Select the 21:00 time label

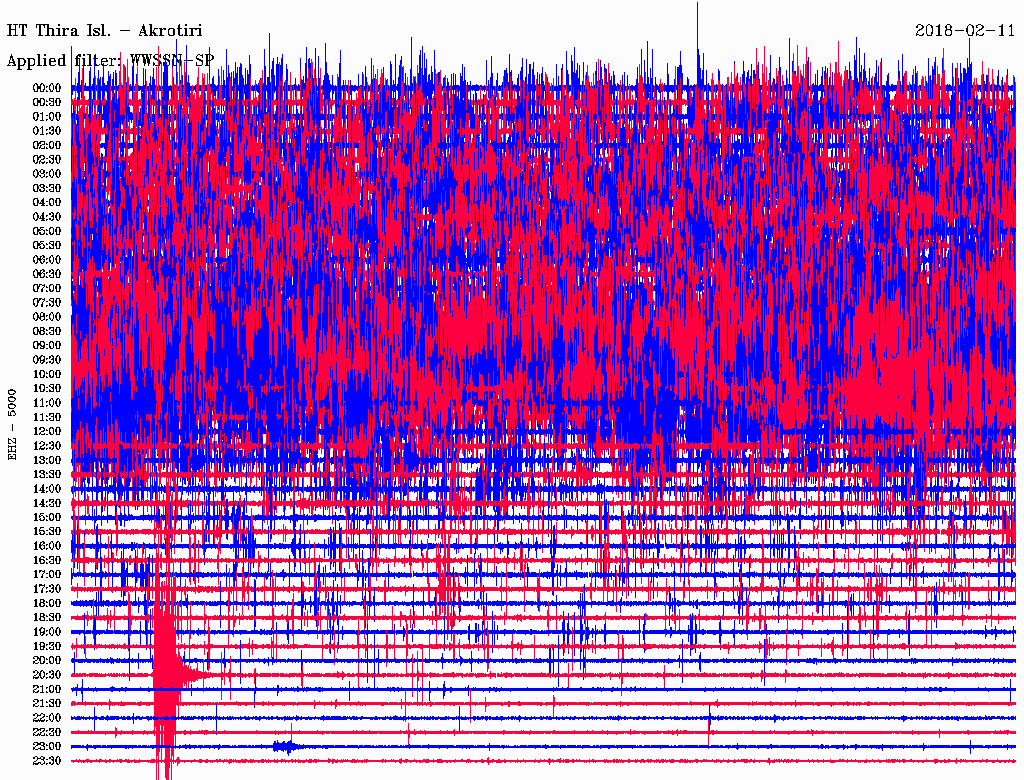point(47,689)
